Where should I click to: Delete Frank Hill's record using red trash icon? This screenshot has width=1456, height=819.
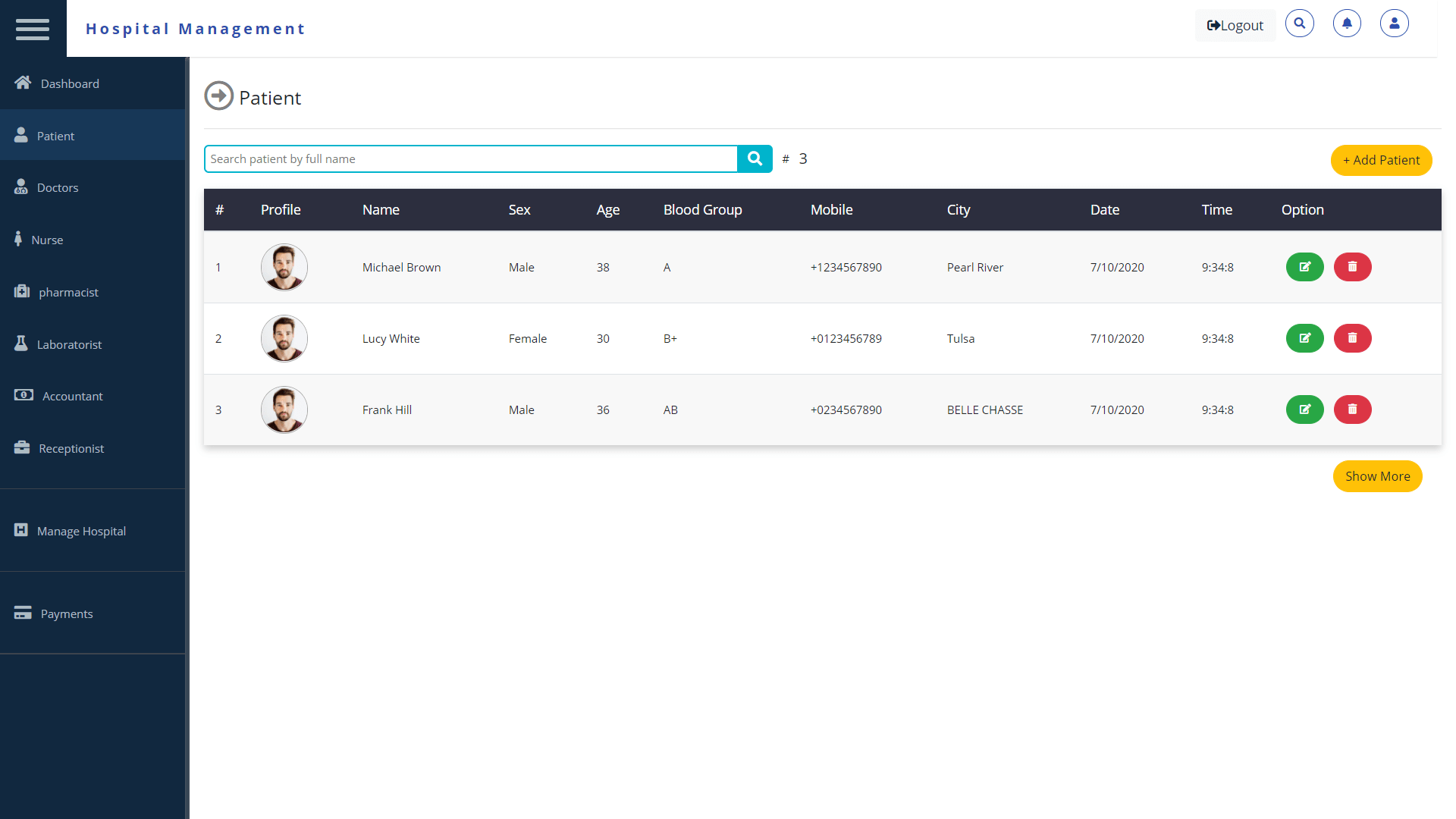click(1352, 409)
